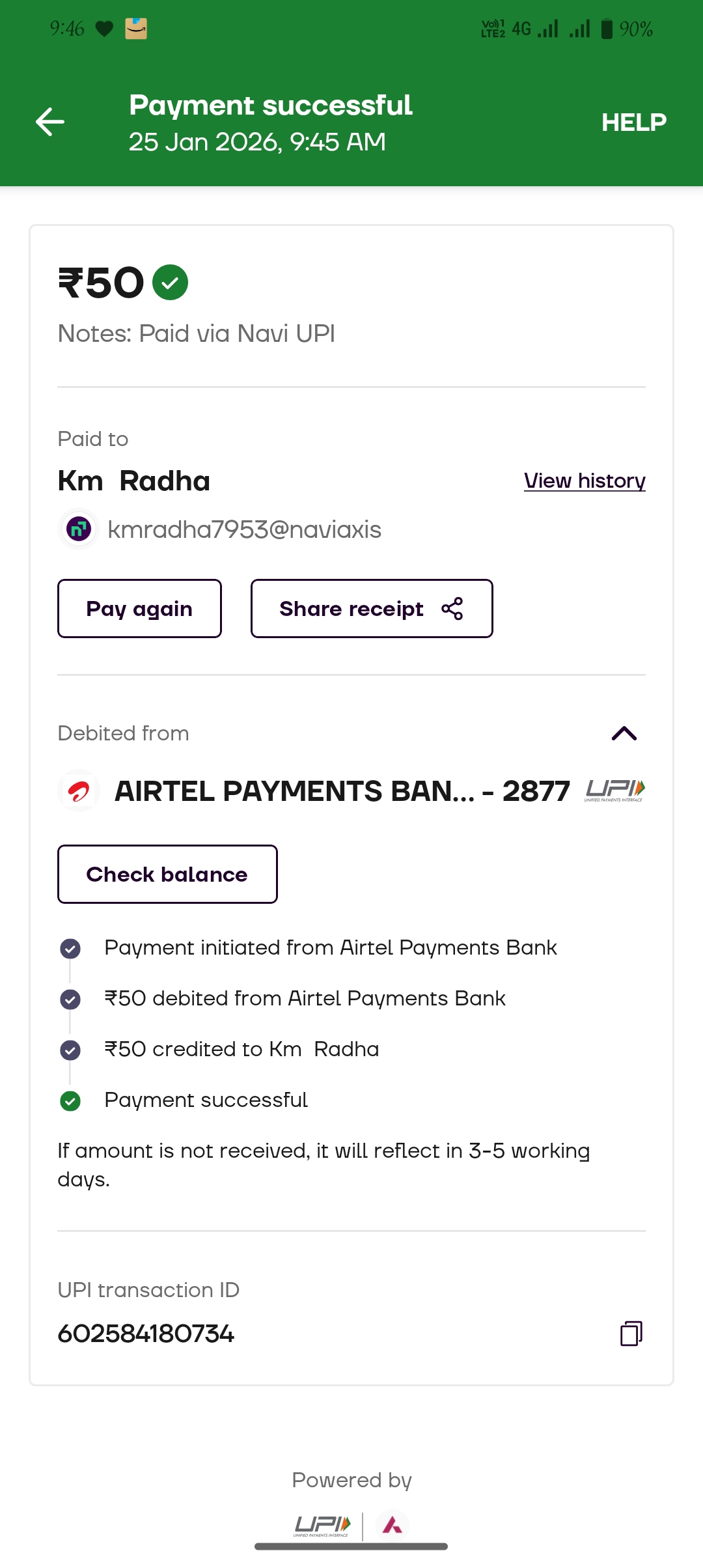Viewport: 703px width, 1568px height.
Task: Tap the Amazon notification icon in status bar
Action: coord(136,29)
